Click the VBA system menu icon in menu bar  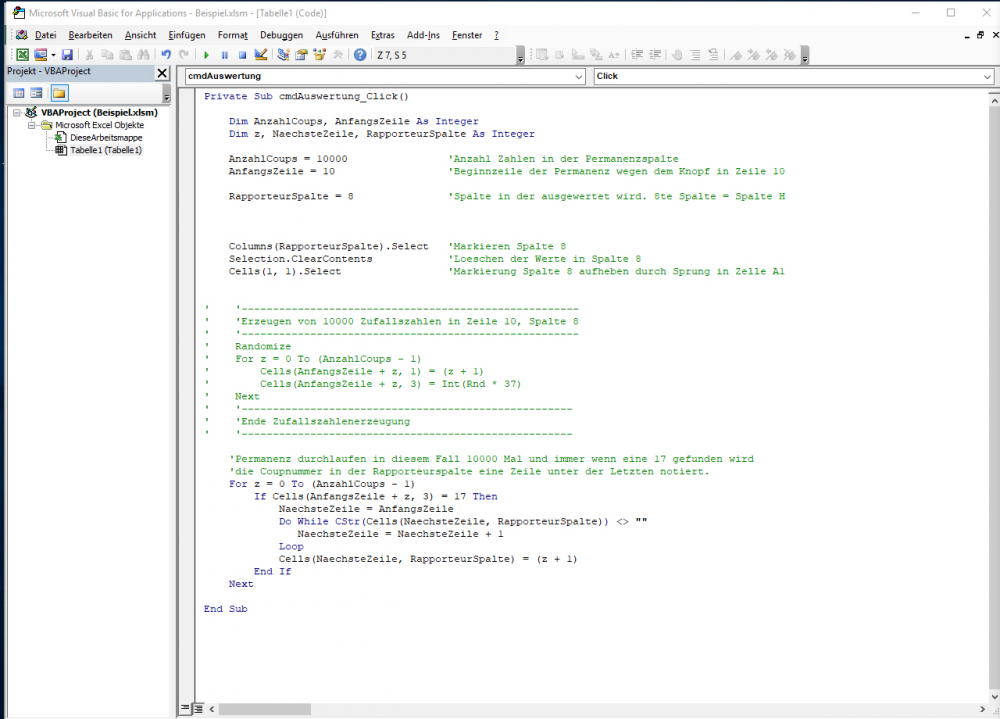coord(21,35)
